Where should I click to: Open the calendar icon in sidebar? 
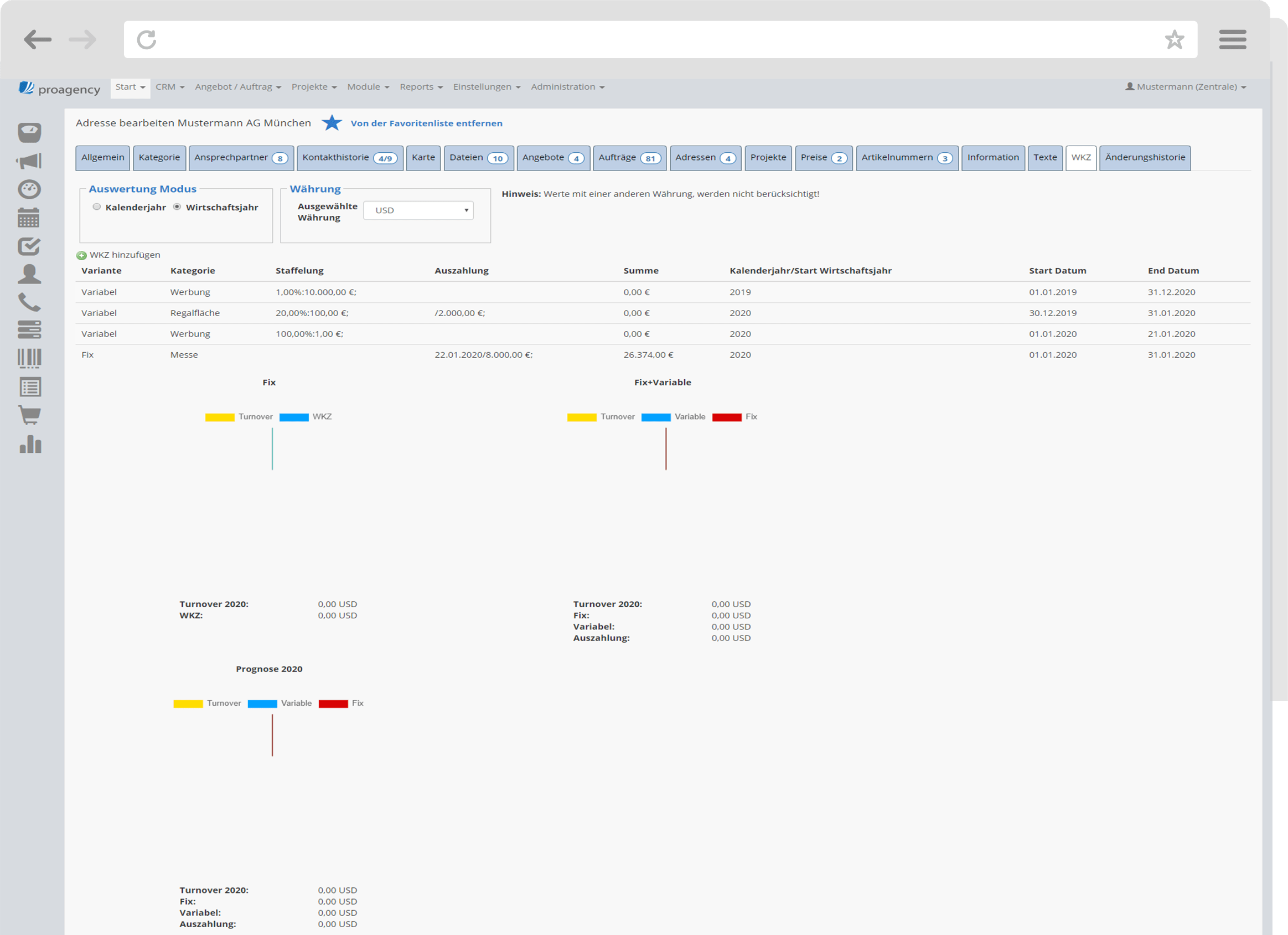pos(29,218)
